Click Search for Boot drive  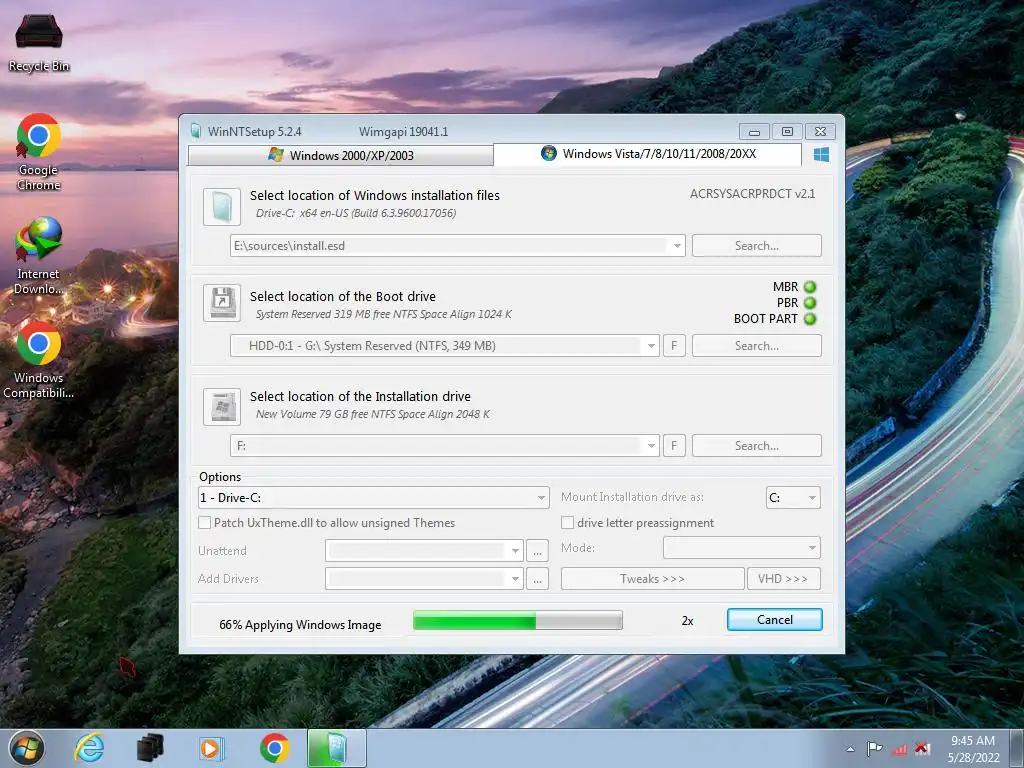(x=757, y=346)
